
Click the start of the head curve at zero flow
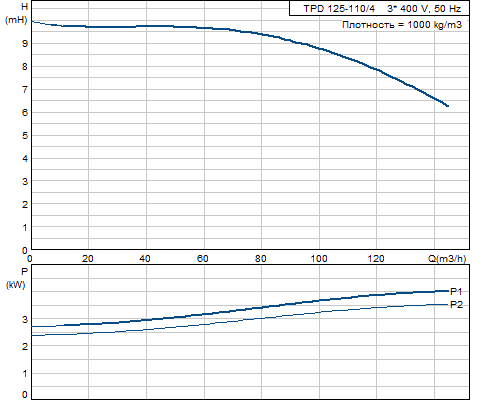coord(32,22)
